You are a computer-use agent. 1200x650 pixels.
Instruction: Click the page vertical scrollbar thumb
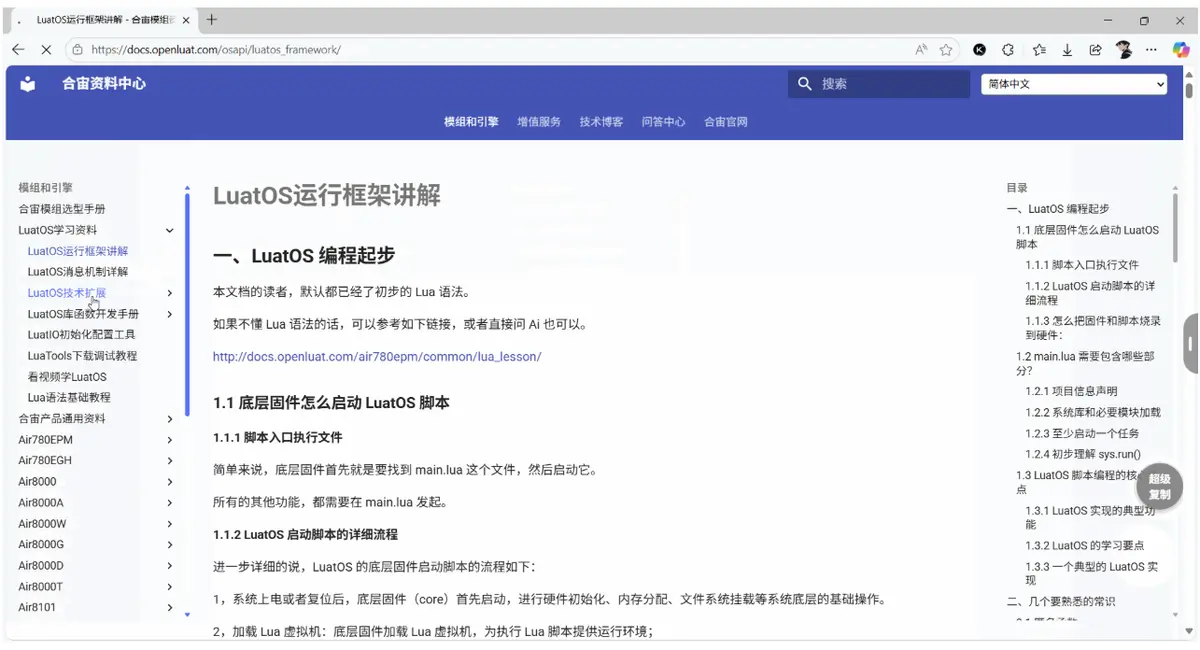1189,90
